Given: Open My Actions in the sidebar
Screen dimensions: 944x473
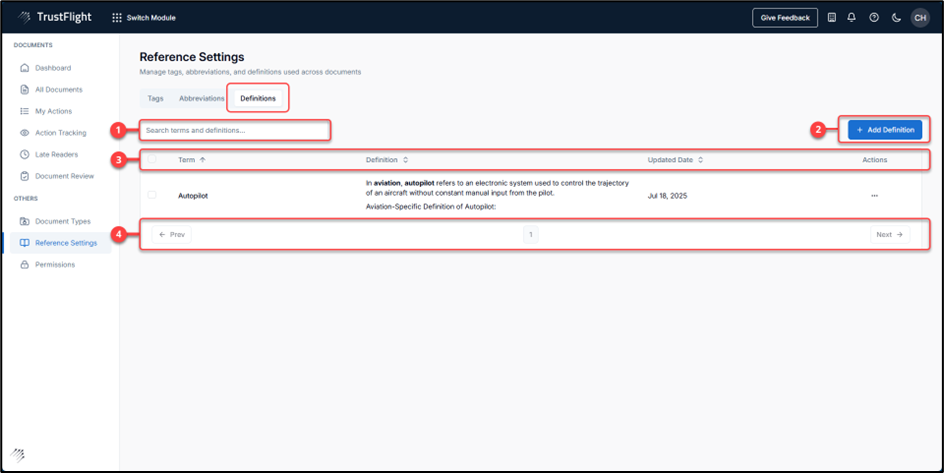Looking at the screenshot, I should 54,111.
